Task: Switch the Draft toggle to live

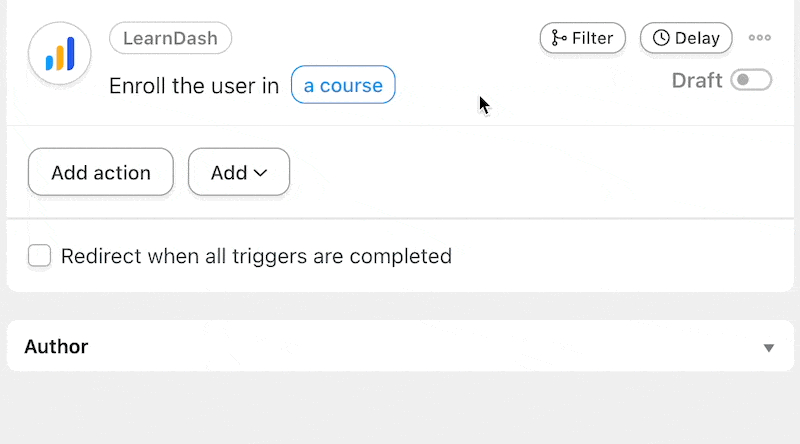Action: pyautogui.click(x=751, y=80)
